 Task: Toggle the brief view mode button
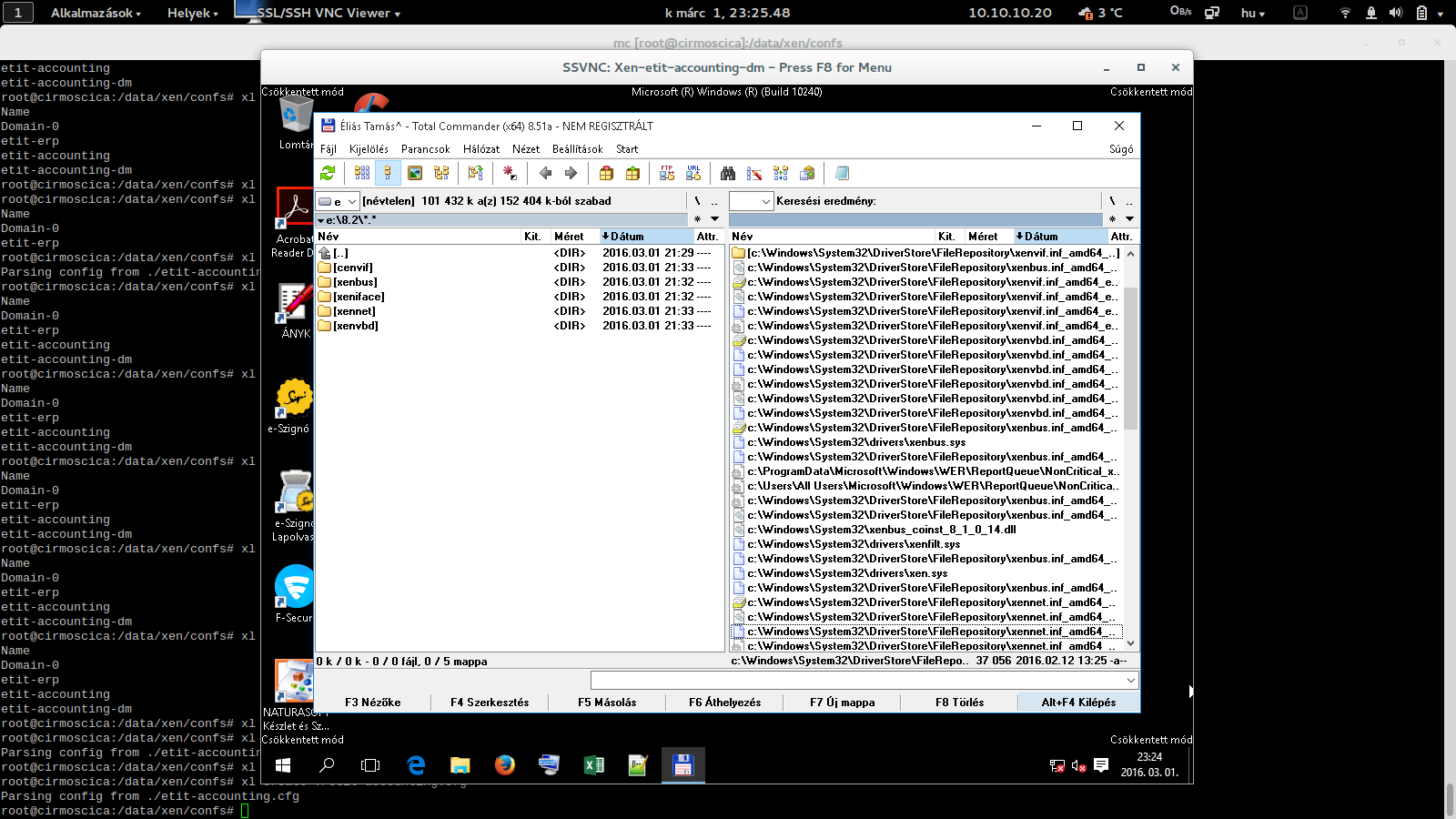[362, 173]
